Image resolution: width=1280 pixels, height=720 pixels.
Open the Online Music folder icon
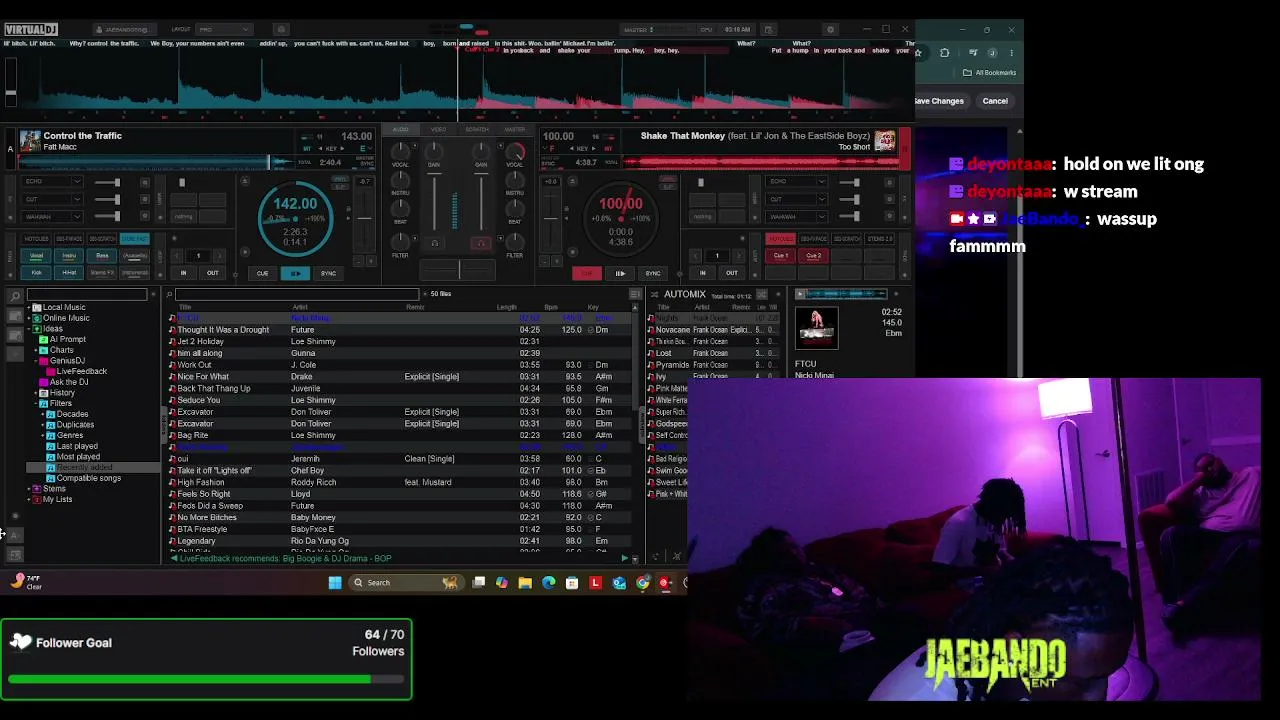37,318
